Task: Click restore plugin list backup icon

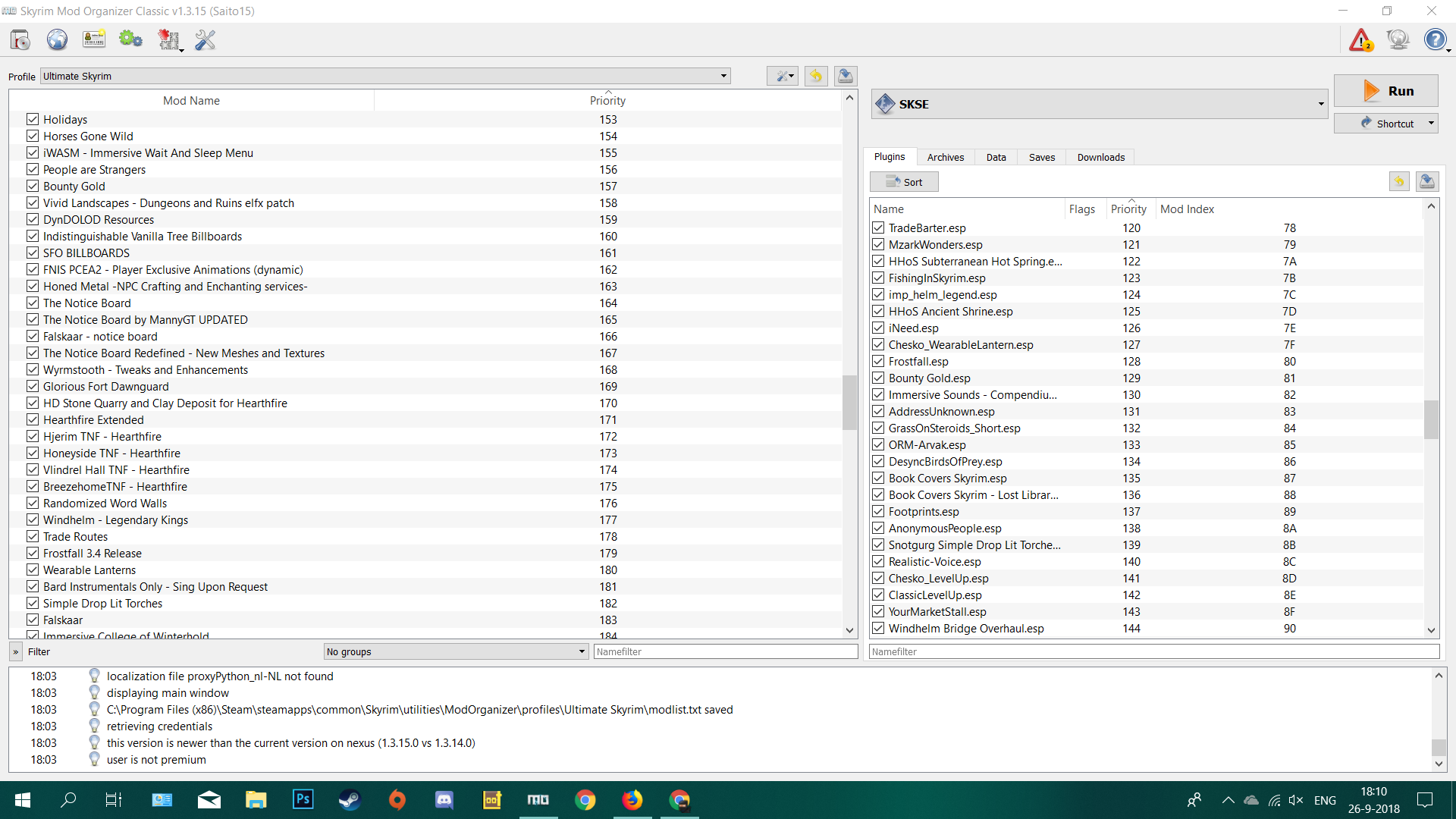Action: [1399, 181]
